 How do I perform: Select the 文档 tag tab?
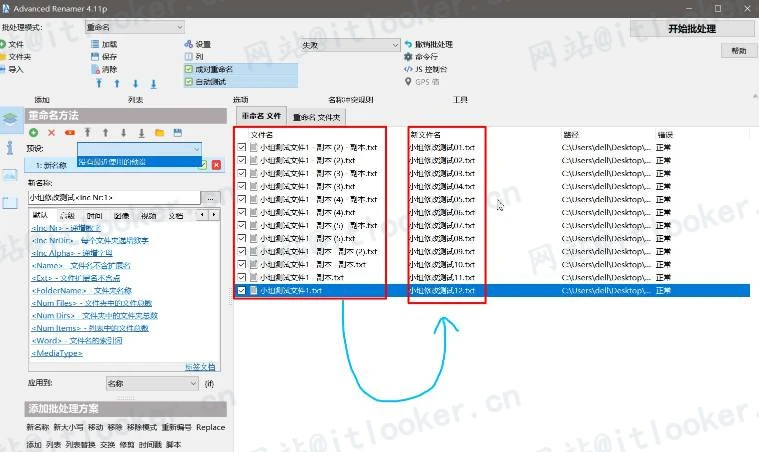(x=175, y=215)
